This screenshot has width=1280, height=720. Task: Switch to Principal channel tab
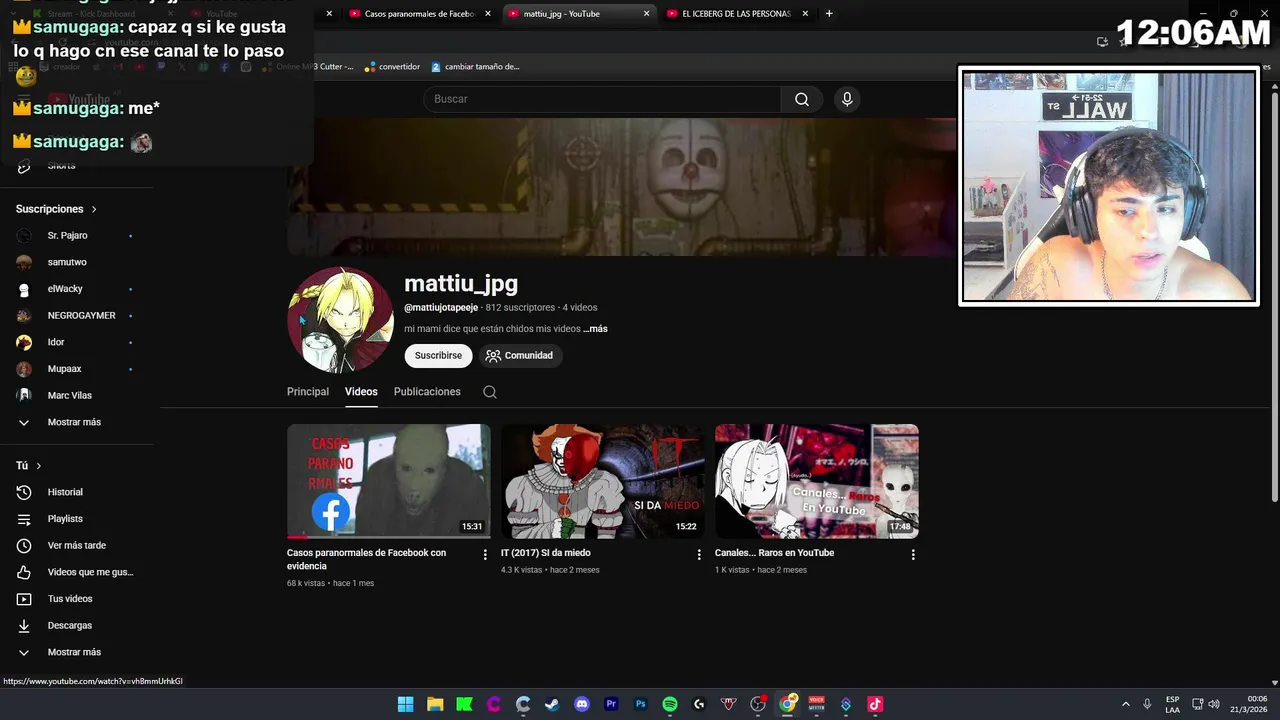point(308,392)
